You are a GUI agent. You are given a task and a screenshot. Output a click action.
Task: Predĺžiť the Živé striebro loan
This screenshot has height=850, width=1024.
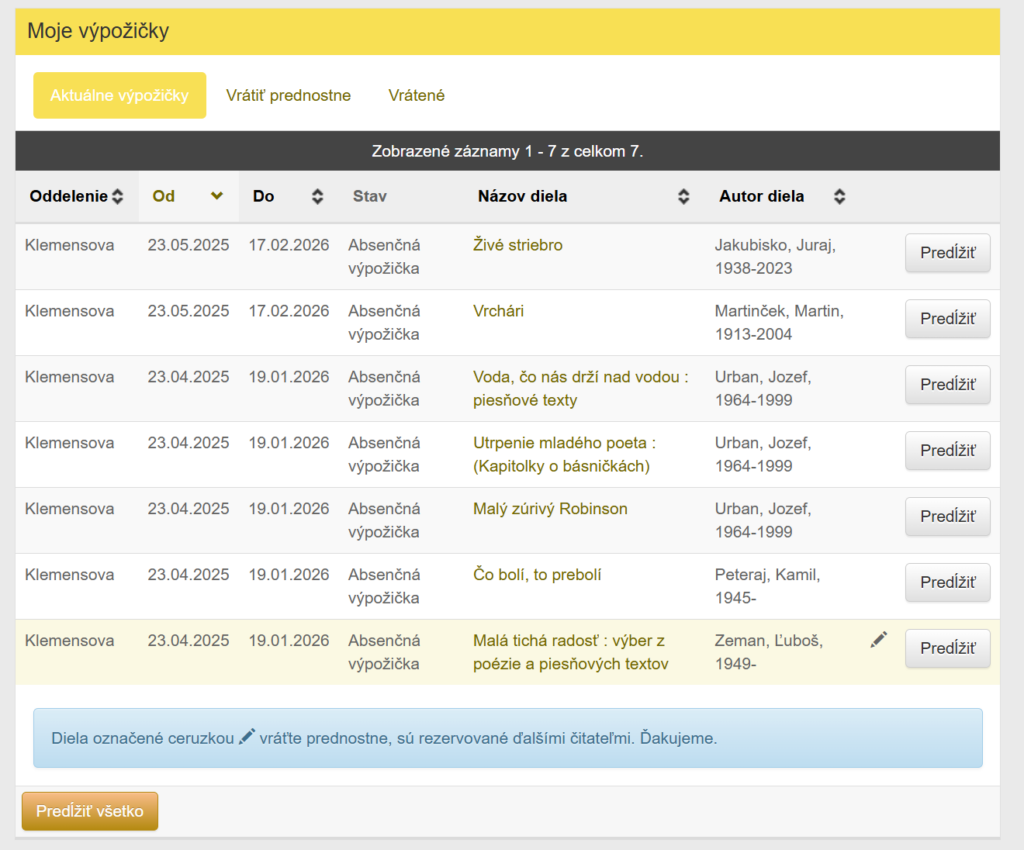947,253
